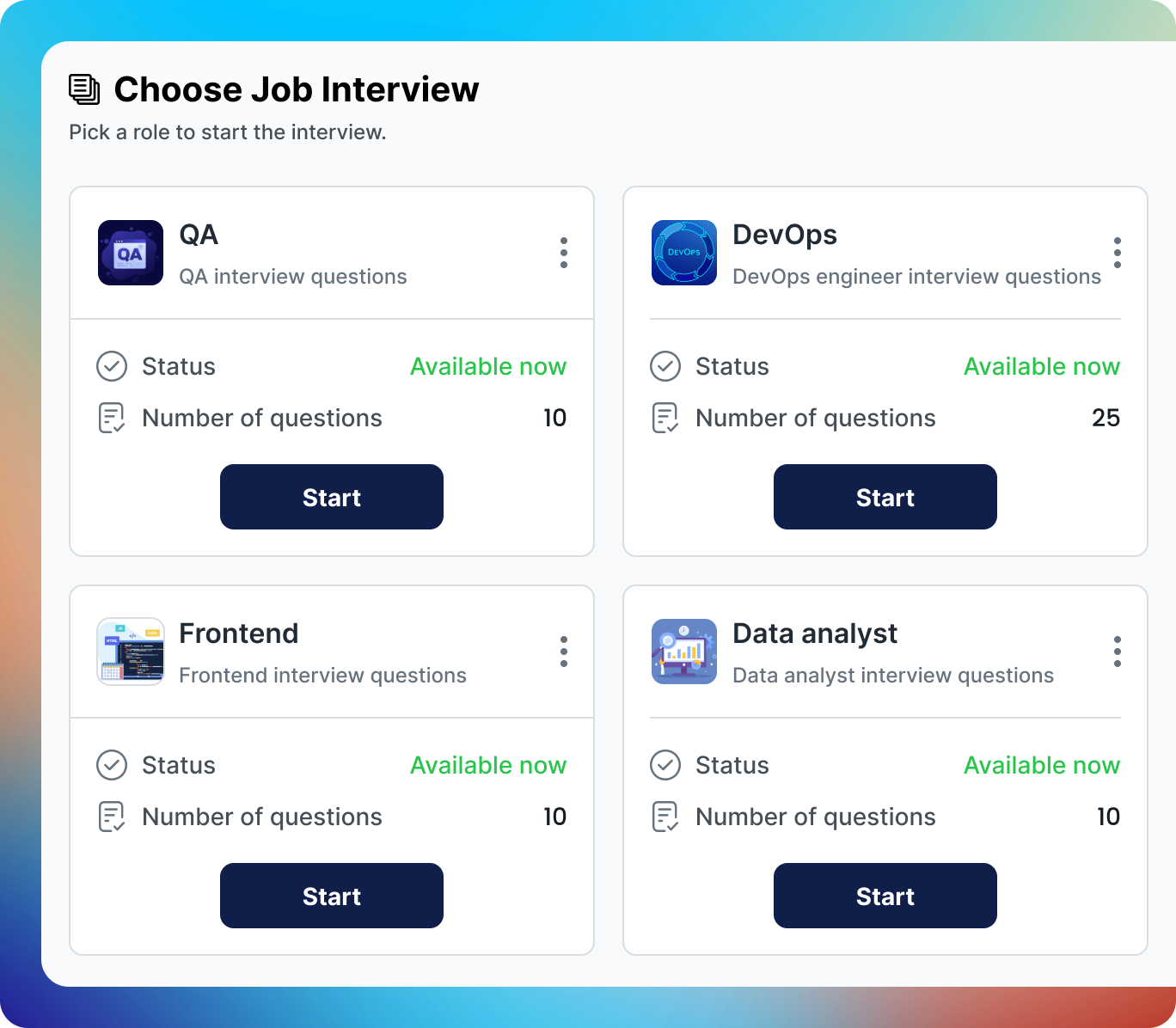Click the Frontend code editor icon
Viewport: 1176px width, 1028px height.
coord(130,652)
